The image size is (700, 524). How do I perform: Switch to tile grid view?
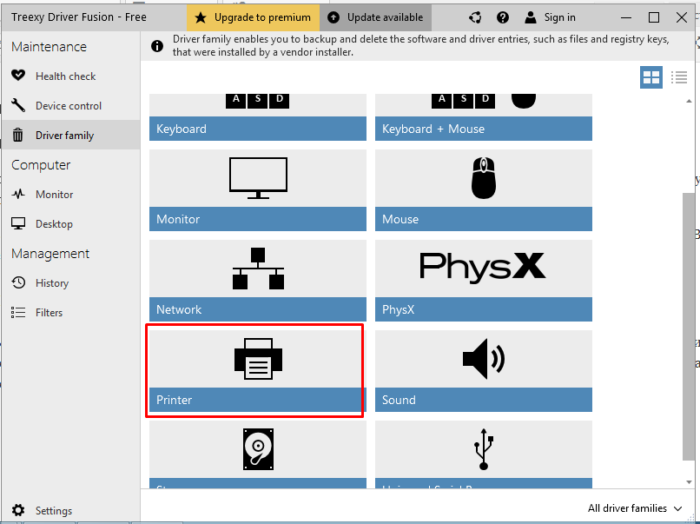pos(651,77)
